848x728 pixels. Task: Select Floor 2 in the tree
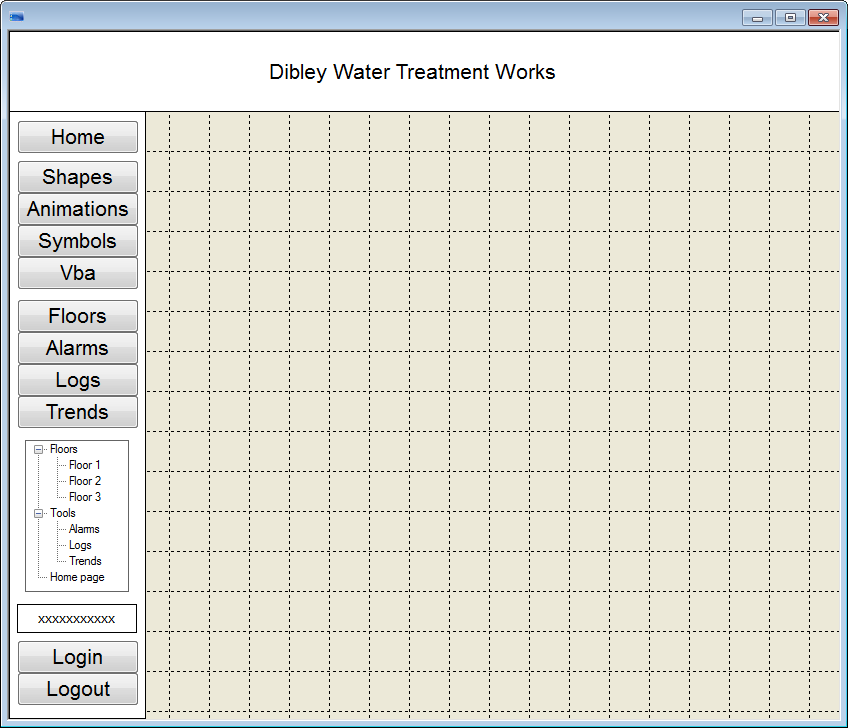pyautogui.click(x=84, y=481)
